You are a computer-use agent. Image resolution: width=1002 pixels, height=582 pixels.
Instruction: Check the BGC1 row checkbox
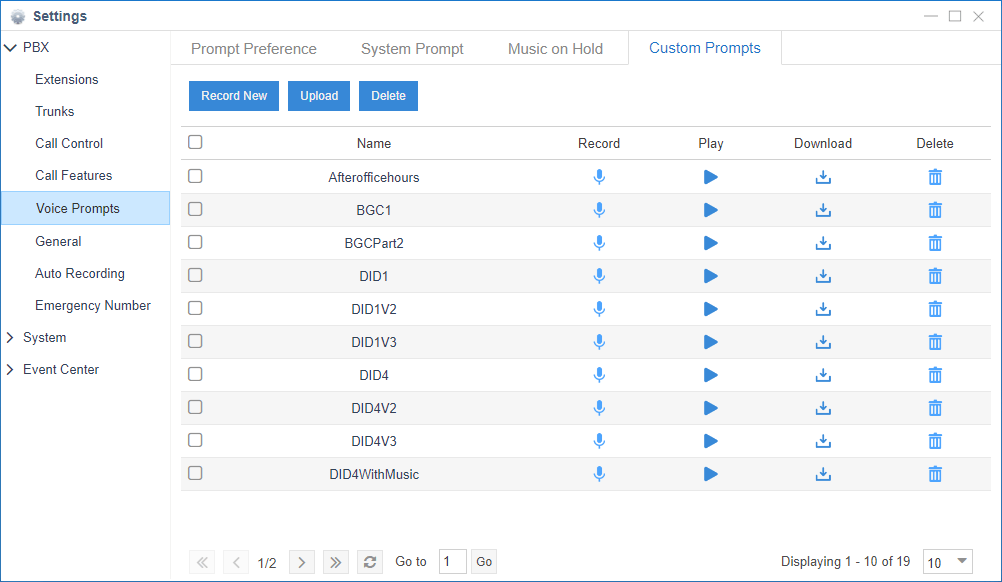click(196, 209)
